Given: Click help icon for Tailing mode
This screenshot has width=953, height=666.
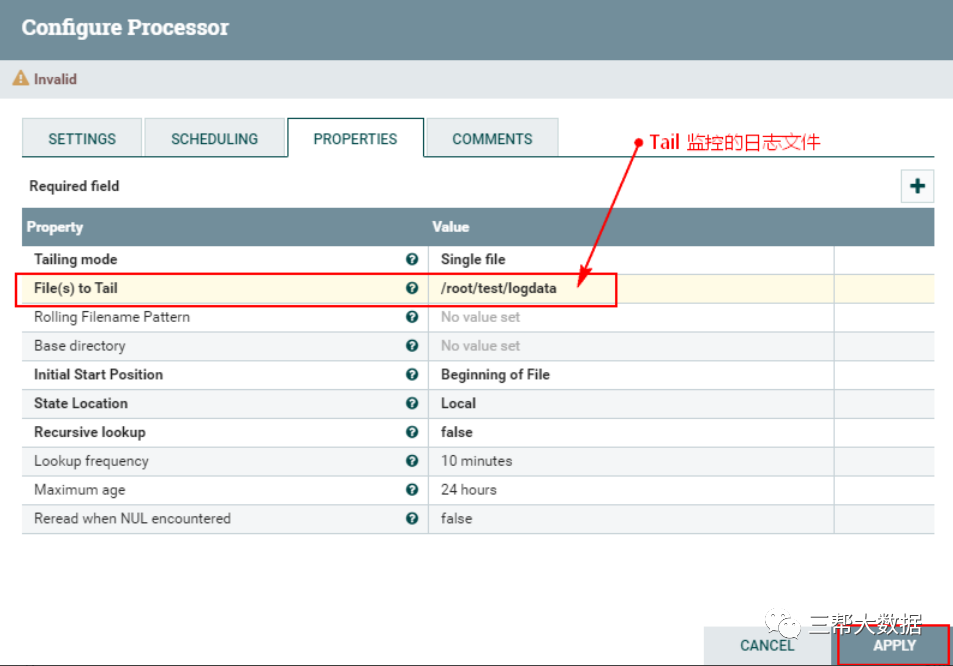Looking at the screenshot, I should point(412,259).
